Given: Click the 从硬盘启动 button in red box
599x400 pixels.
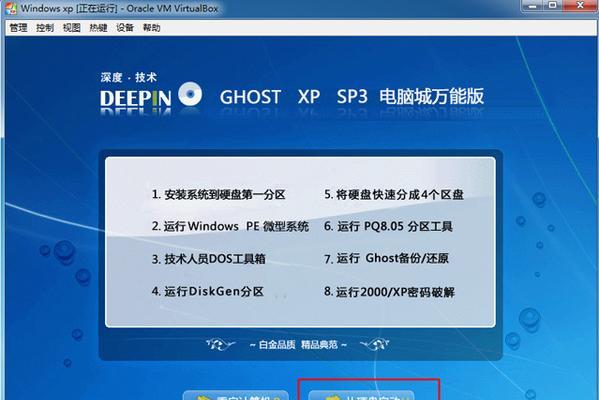Looking at the screenshot, I should (361, 395).
